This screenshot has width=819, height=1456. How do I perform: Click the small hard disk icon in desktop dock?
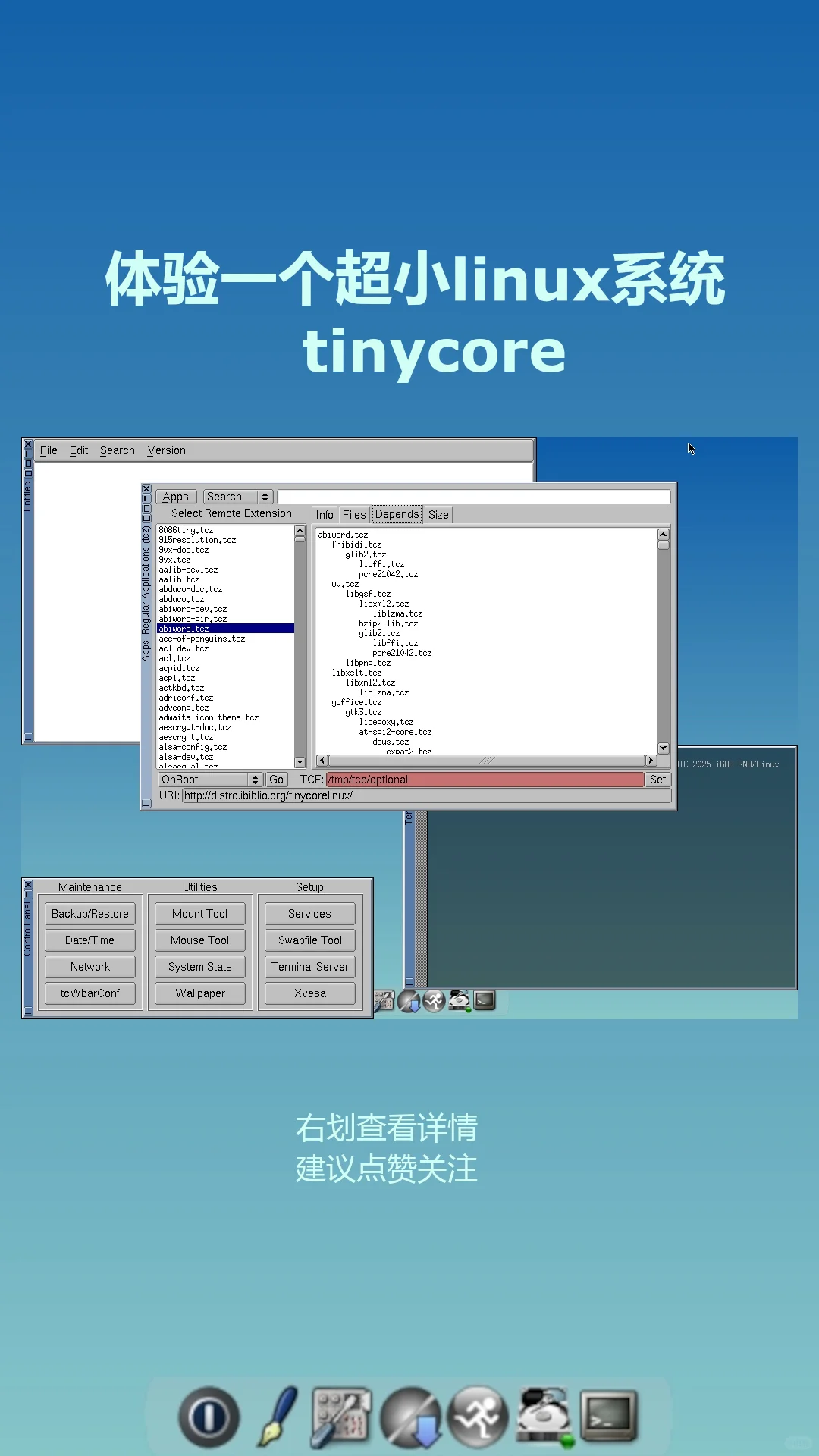click(460, 1001)
